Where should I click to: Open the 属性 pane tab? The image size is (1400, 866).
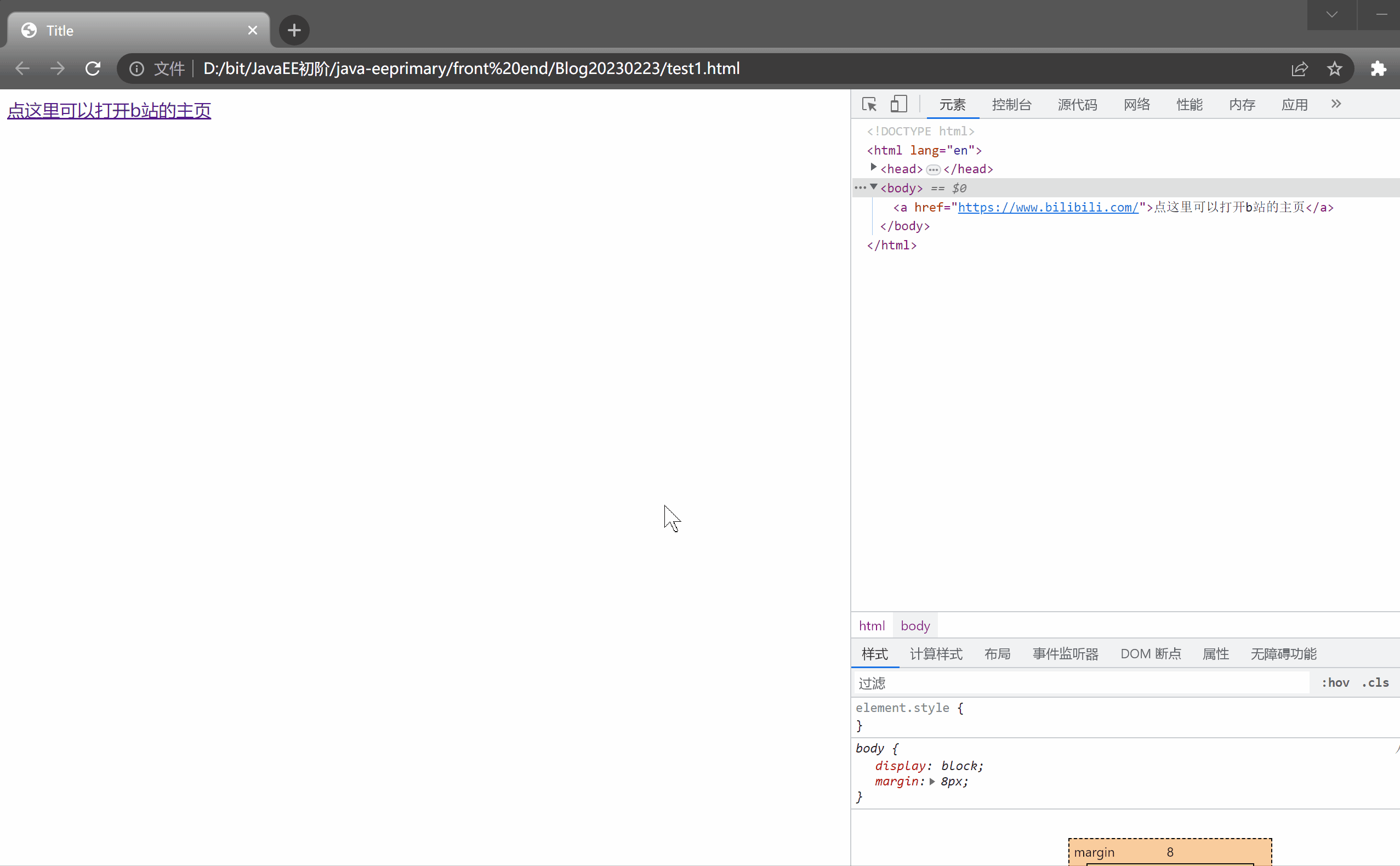[1216, 653]
